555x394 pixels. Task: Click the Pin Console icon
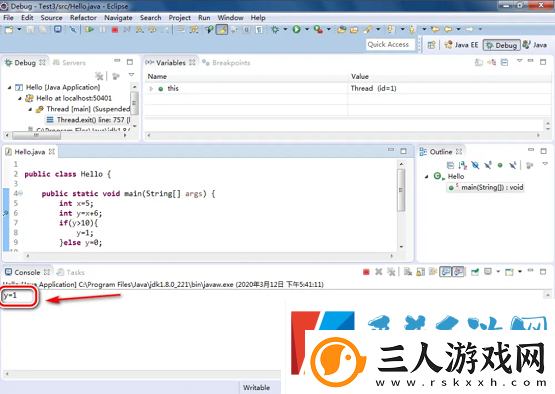[x=475, y=272]
